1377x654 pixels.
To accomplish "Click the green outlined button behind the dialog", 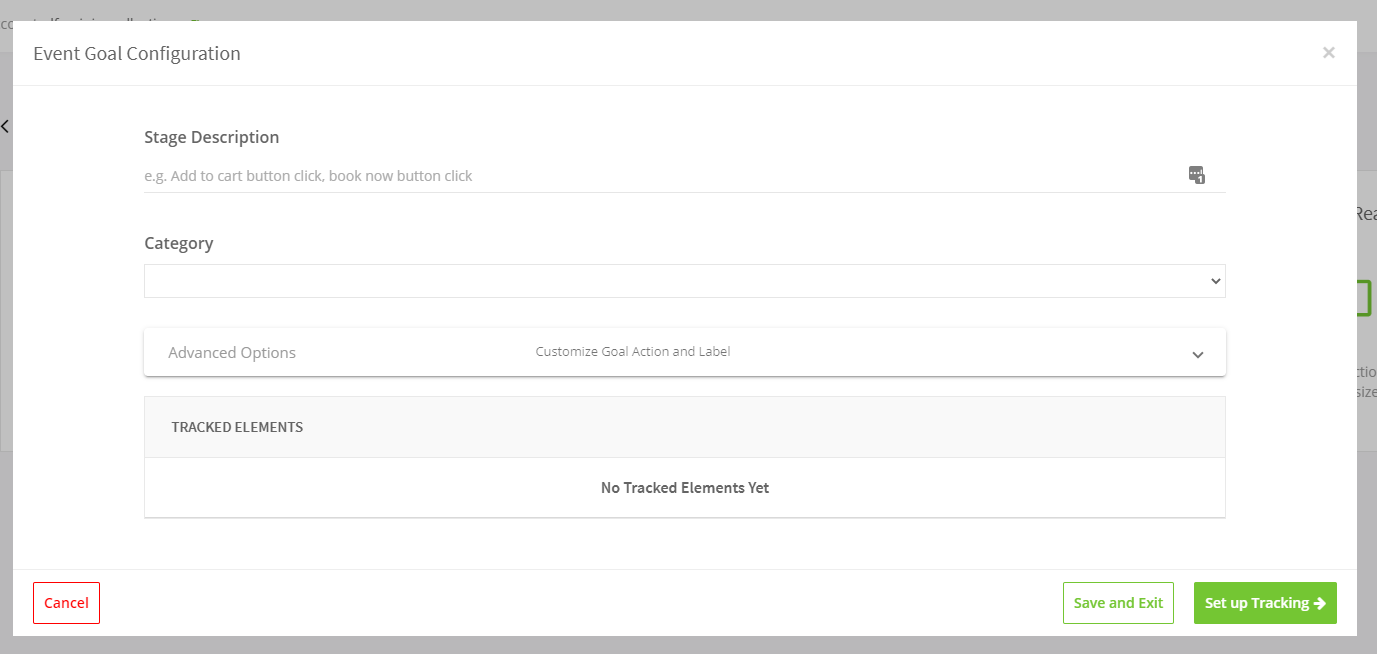I will click(x=1364, y=298).
